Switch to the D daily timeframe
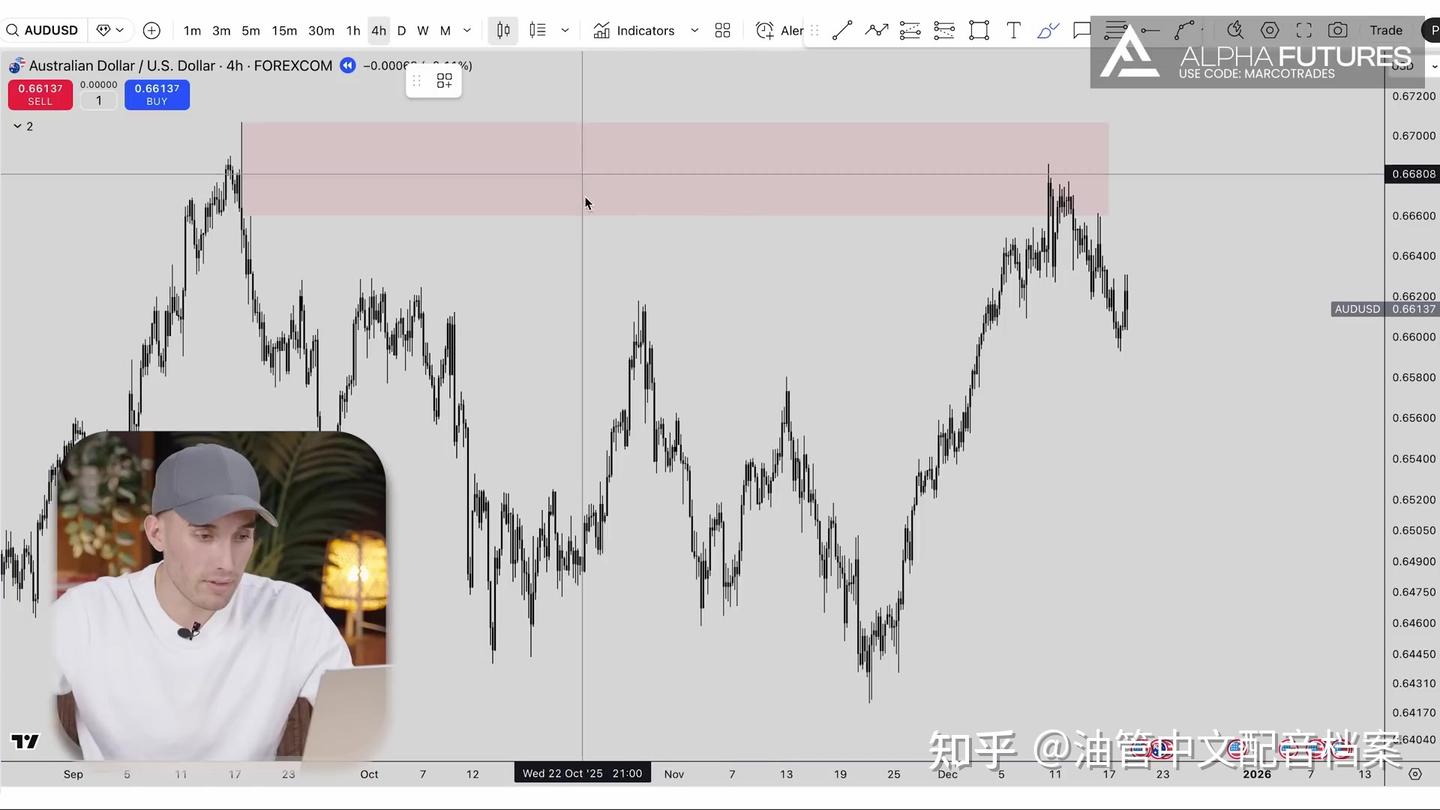 (401, 30)
